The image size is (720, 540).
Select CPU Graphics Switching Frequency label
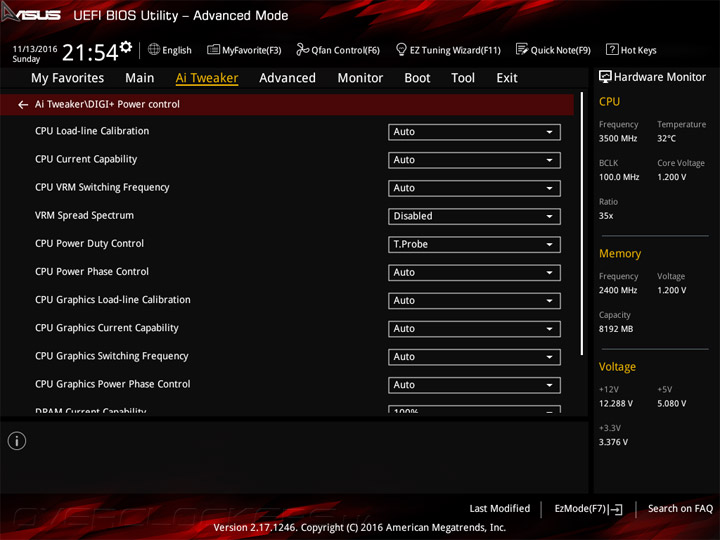112,356
